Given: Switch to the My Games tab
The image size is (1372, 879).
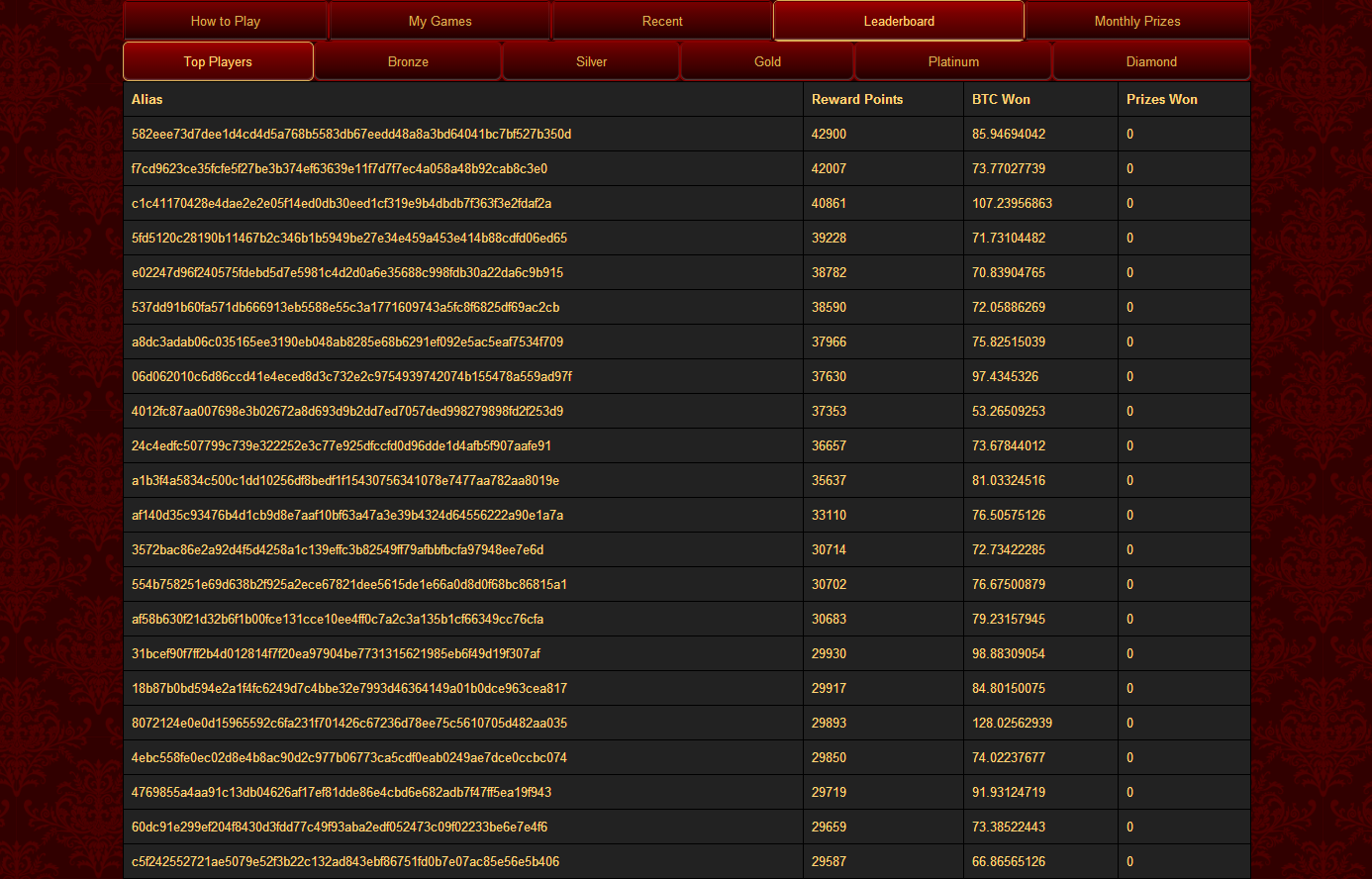Looking at the screenshot, I should click(x=440, y=21).
